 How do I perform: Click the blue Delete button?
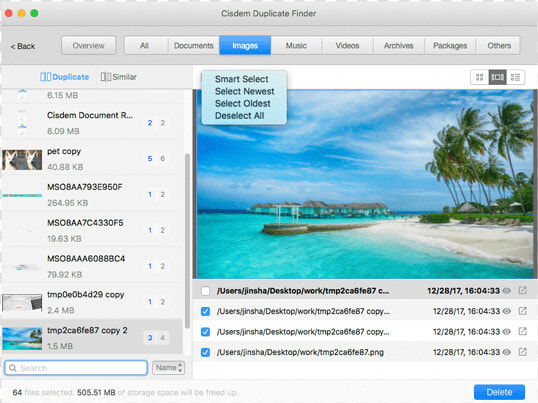[499, 392]
